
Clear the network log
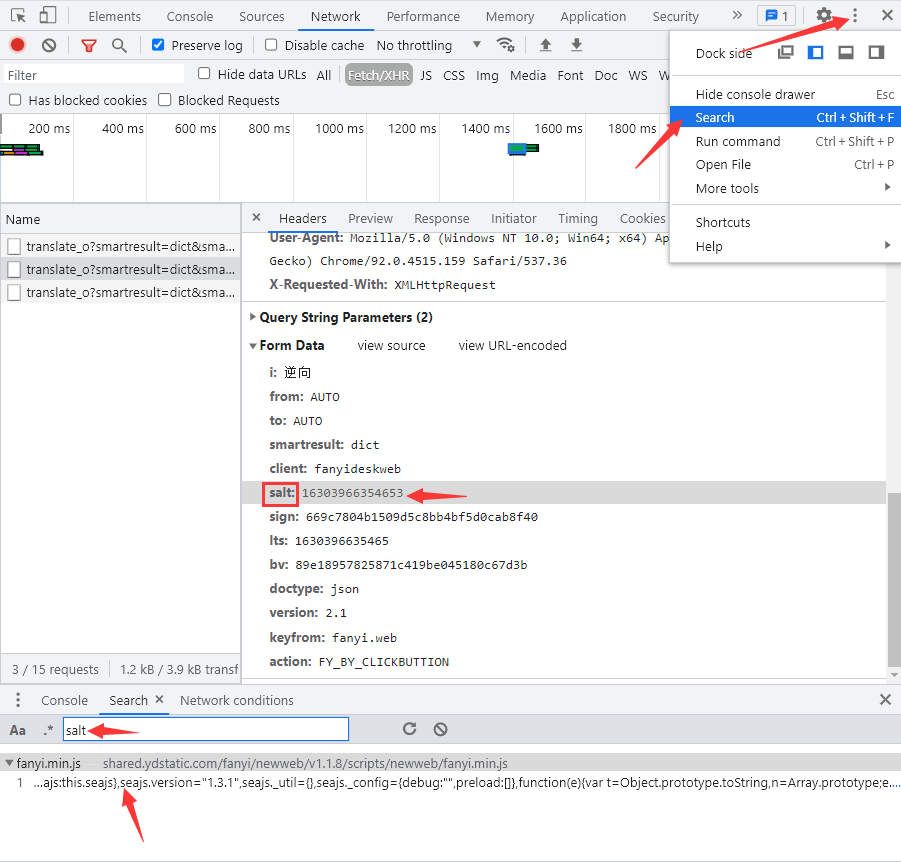click(49, 45)
